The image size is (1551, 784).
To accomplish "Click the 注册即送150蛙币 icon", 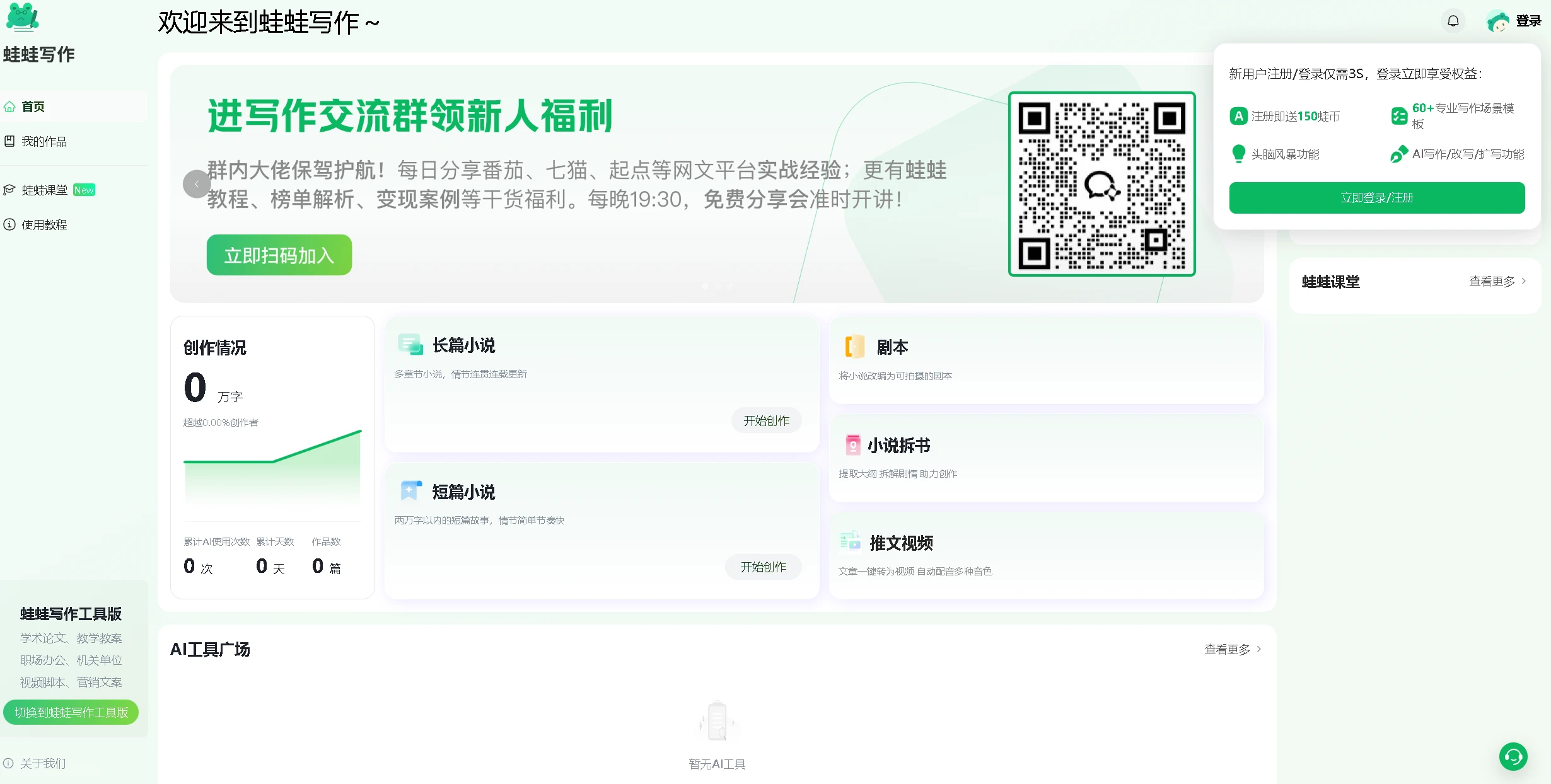I will tap(1238, 116).
